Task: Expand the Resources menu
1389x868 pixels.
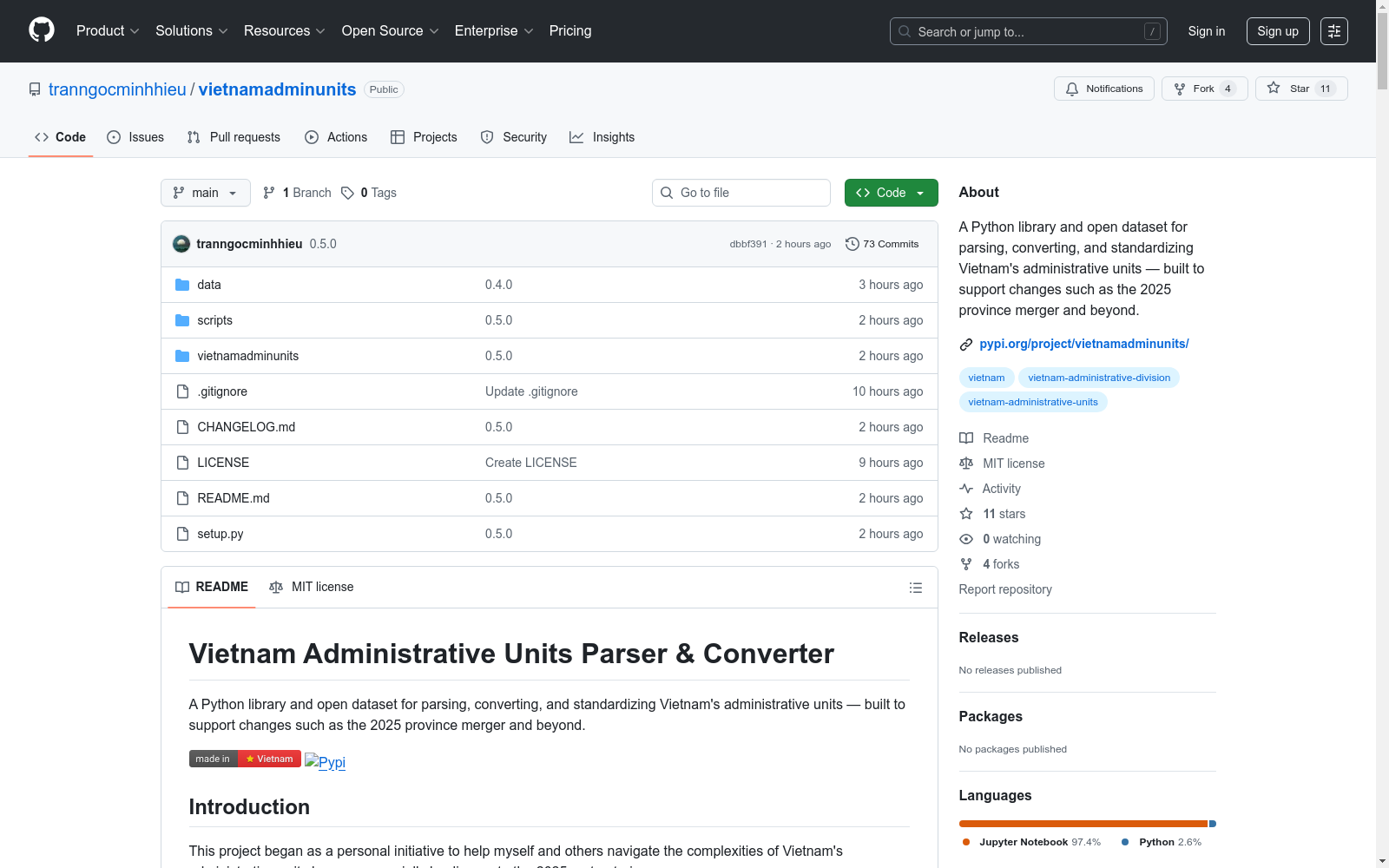Action: 285,31
